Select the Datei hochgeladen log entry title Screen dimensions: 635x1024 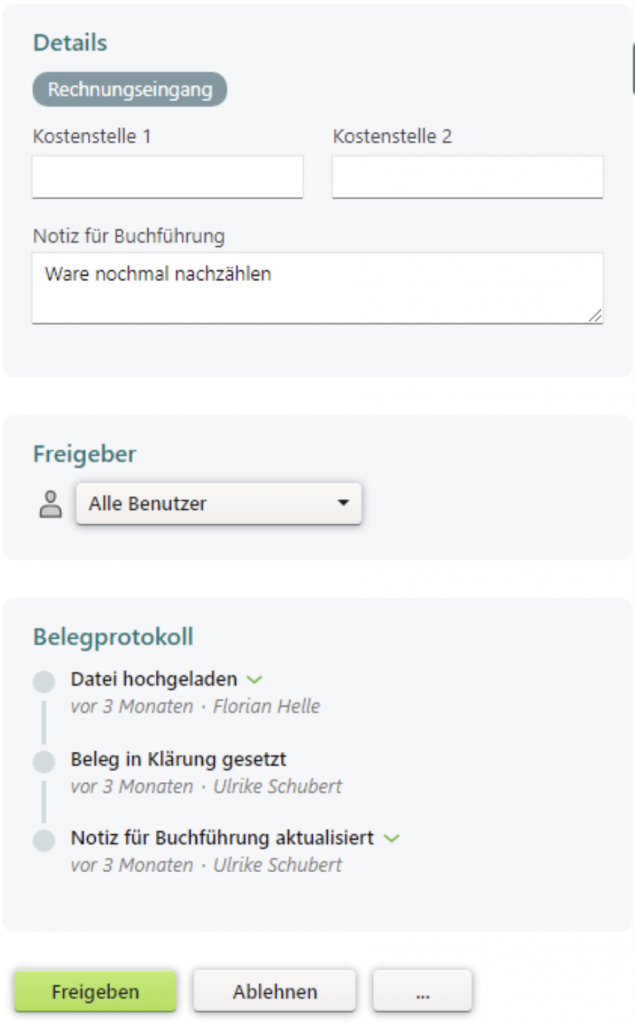[x=154, y=680]
